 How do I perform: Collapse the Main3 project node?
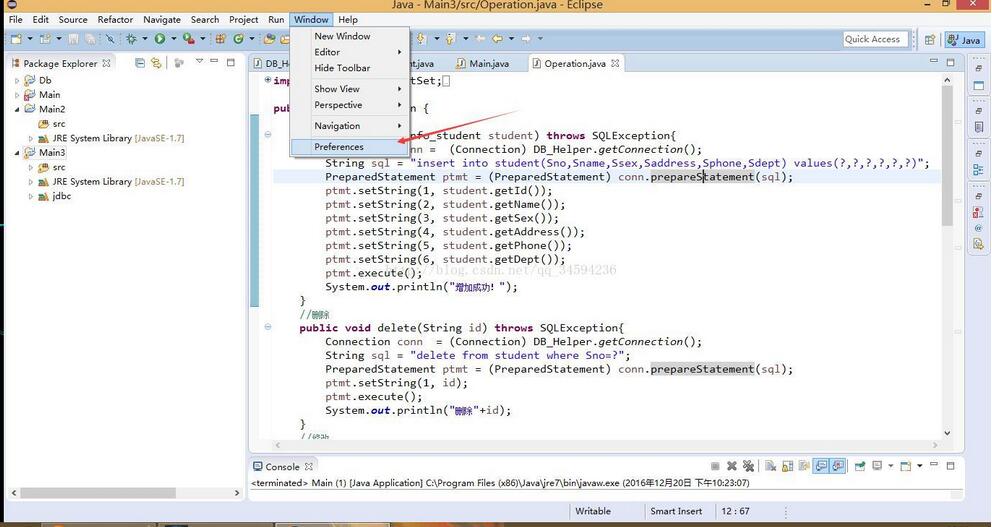pos(17,152)
